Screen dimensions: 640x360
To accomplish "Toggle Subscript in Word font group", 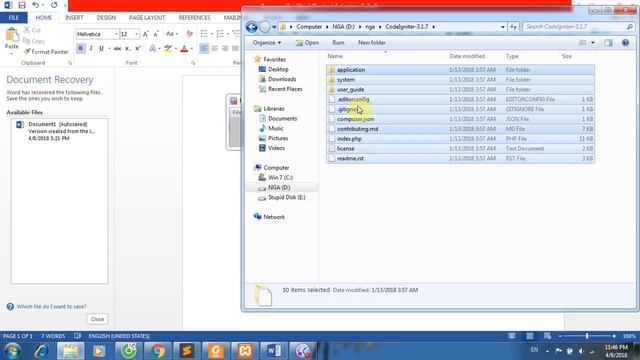I will click(x=128, y=49).
